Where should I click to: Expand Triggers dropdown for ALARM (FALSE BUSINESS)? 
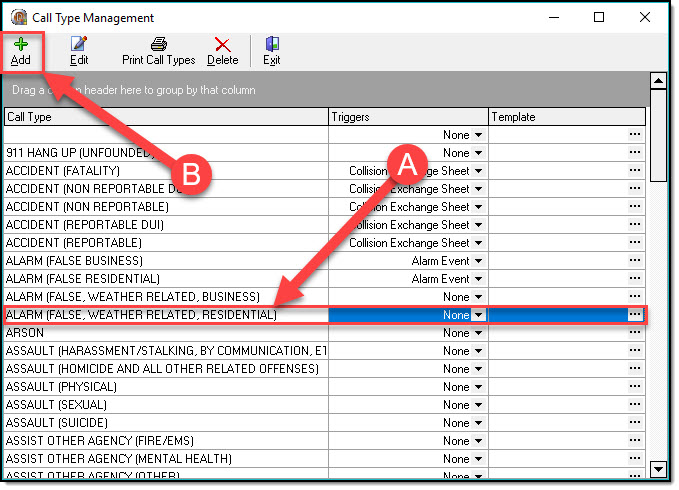[478, 261]
